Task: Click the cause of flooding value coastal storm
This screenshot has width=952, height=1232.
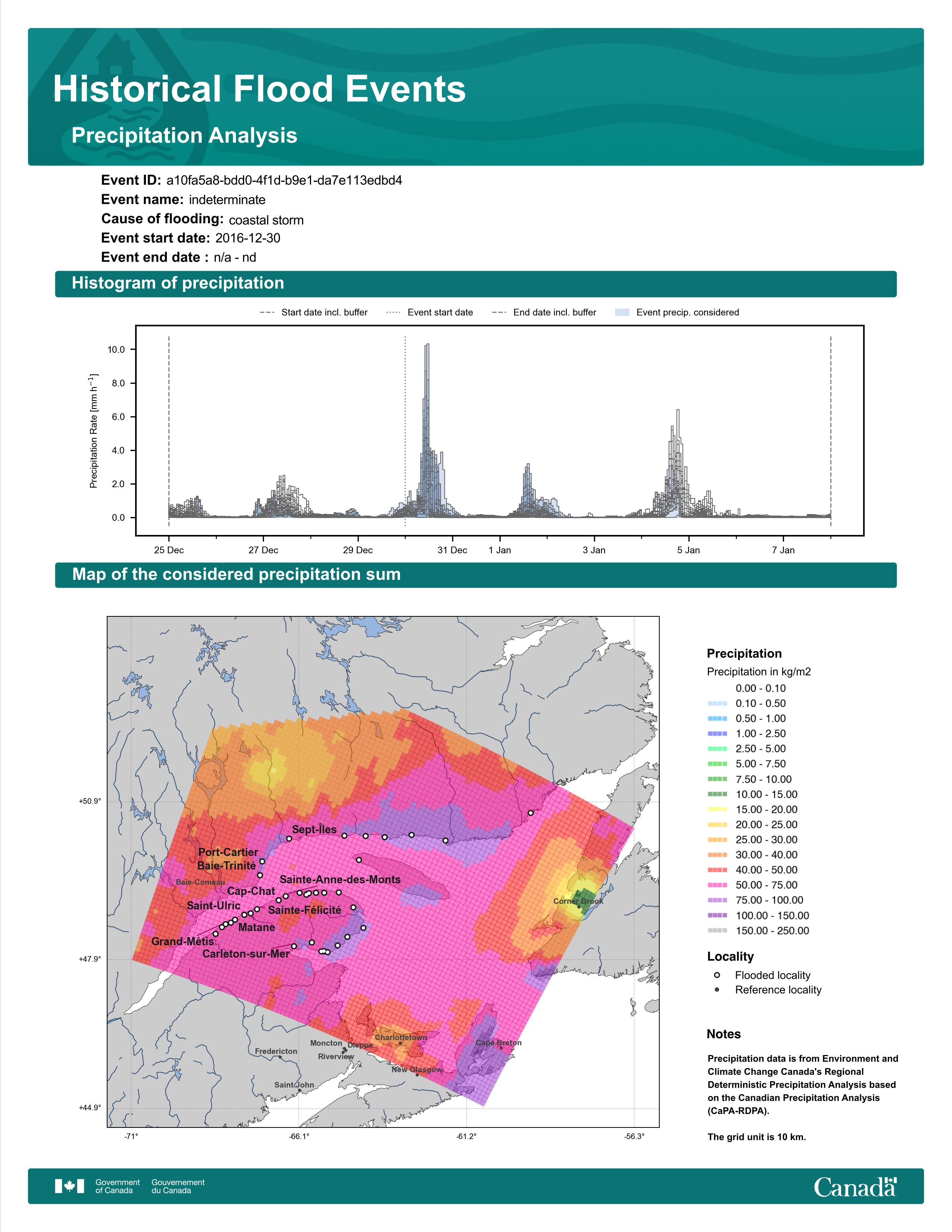Action: (266, 220)
